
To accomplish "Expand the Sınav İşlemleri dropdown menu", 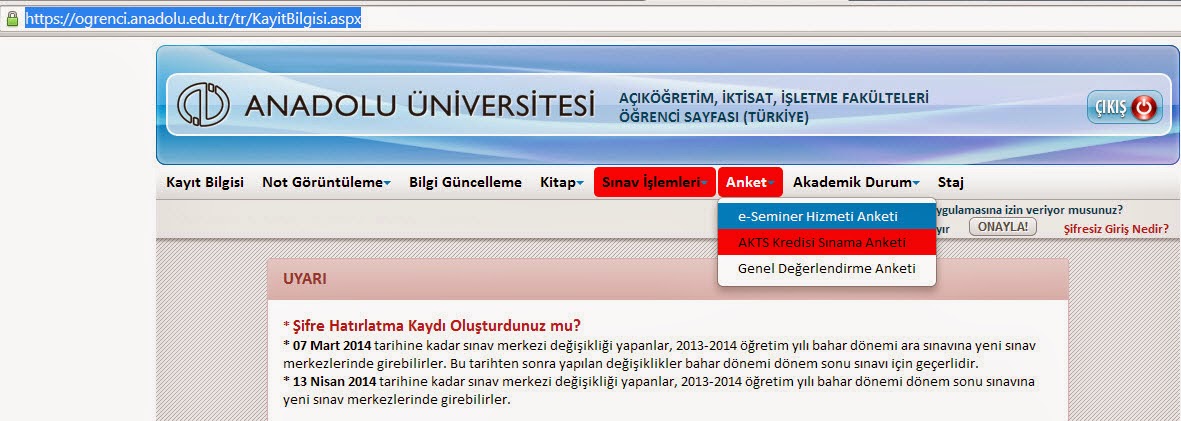I will pyautogui.click(x=655, y=182).
